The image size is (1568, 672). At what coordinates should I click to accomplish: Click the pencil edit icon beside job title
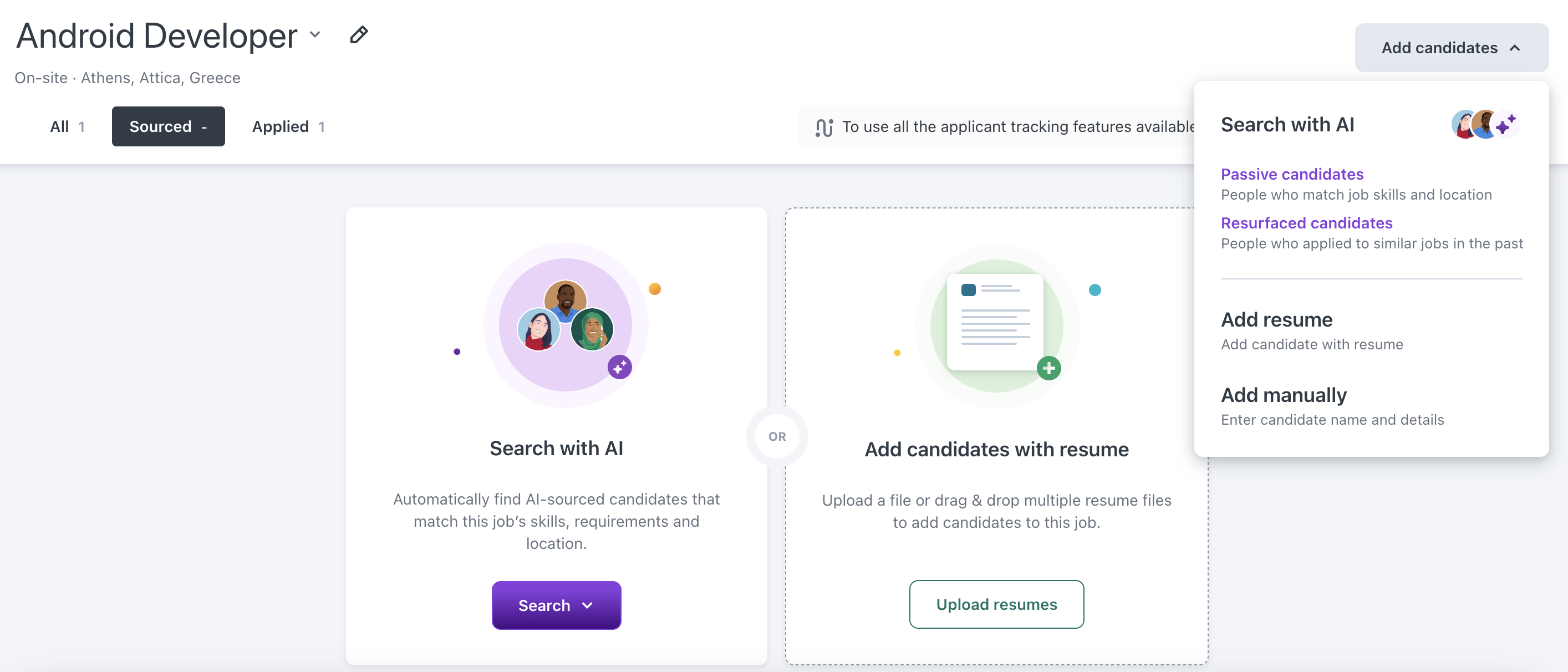359,35
